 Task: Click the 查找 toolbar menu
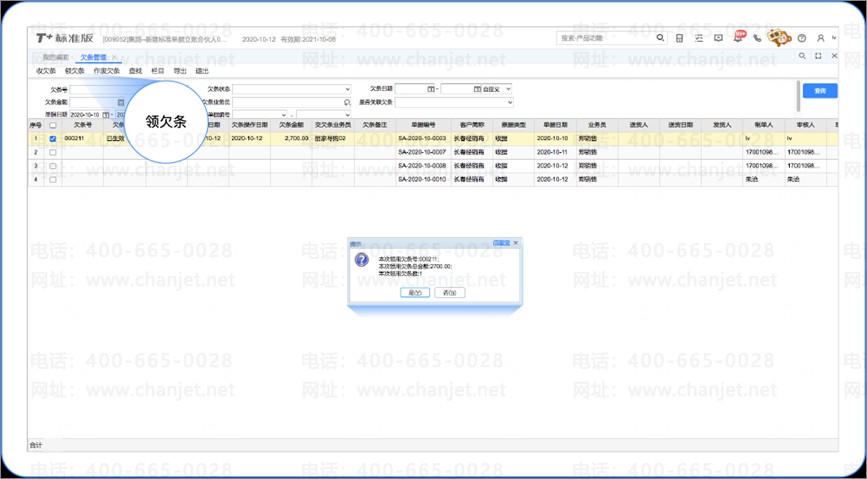point(135,71)
